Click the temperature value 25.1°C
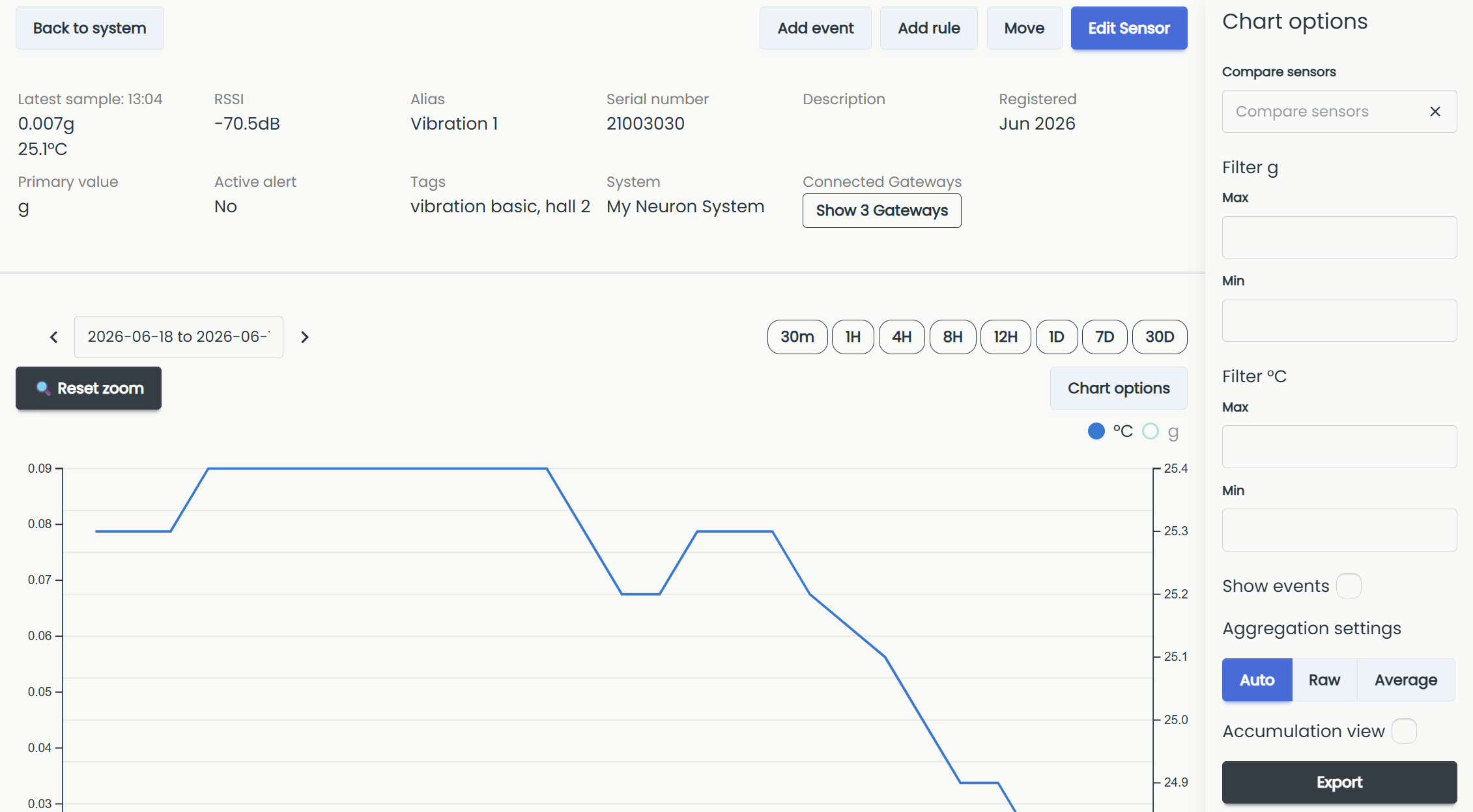 (x=43, y=149)
